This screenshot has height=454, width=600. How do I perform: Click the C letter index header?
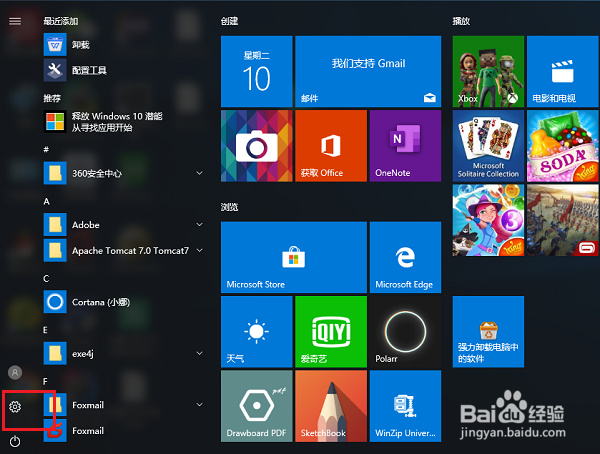click(46, 278)
